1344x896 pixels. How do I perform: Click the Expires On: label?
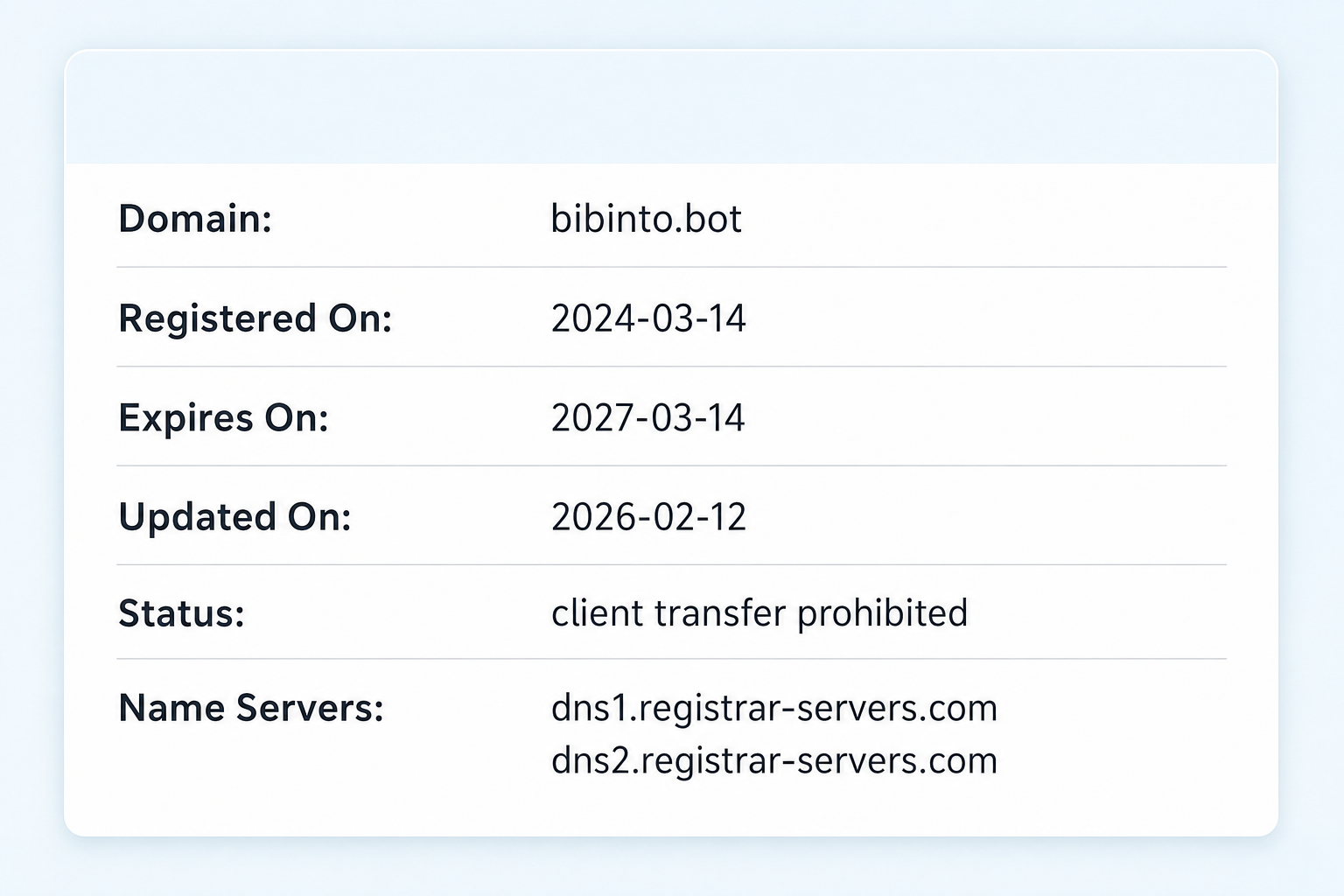(224, 418)
